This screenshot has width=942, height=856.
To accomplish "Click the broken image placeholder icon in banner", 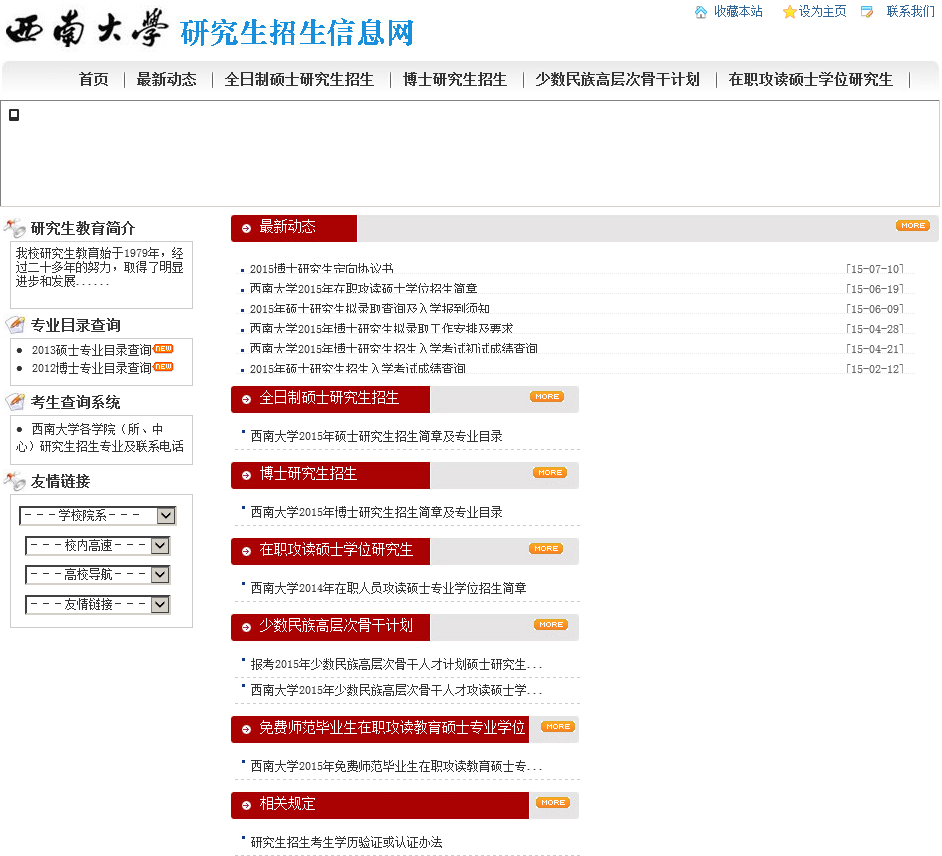I will coord(14,115).
